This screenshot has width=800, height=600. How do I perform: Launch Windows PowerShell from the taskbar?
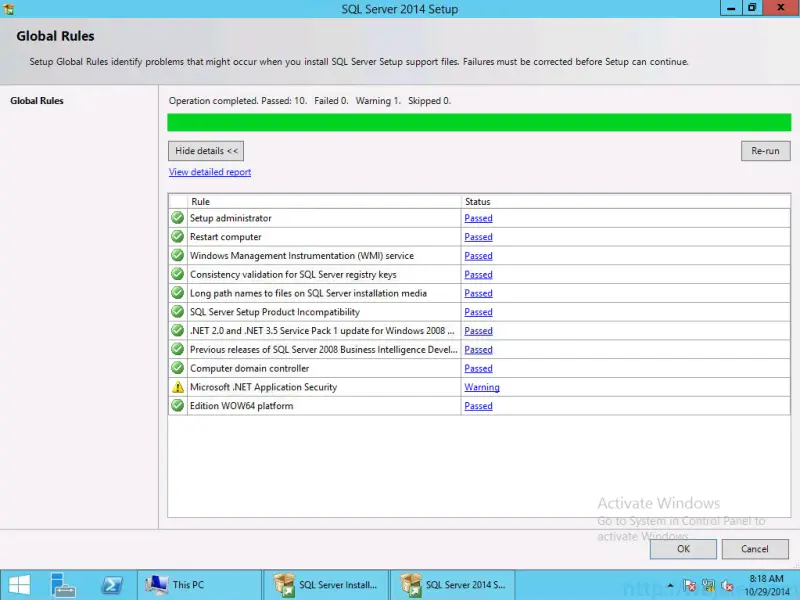coord(113,584)
